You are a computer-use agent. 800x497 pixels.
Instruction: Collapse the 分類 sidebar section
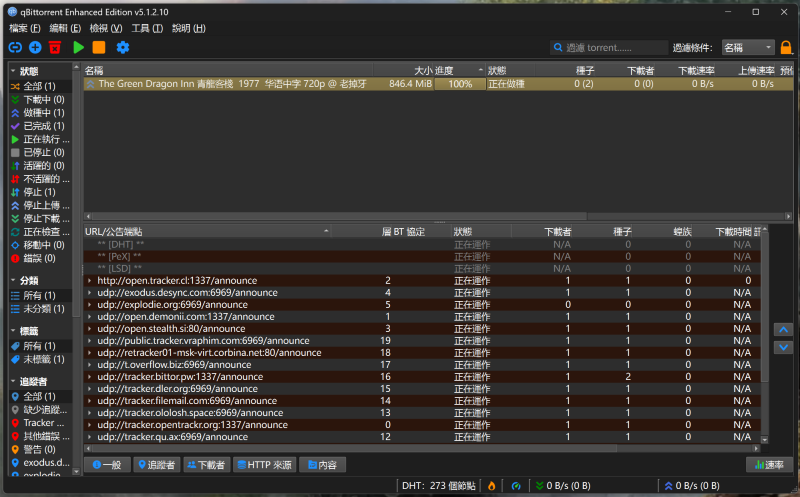(x=13, y=281)
